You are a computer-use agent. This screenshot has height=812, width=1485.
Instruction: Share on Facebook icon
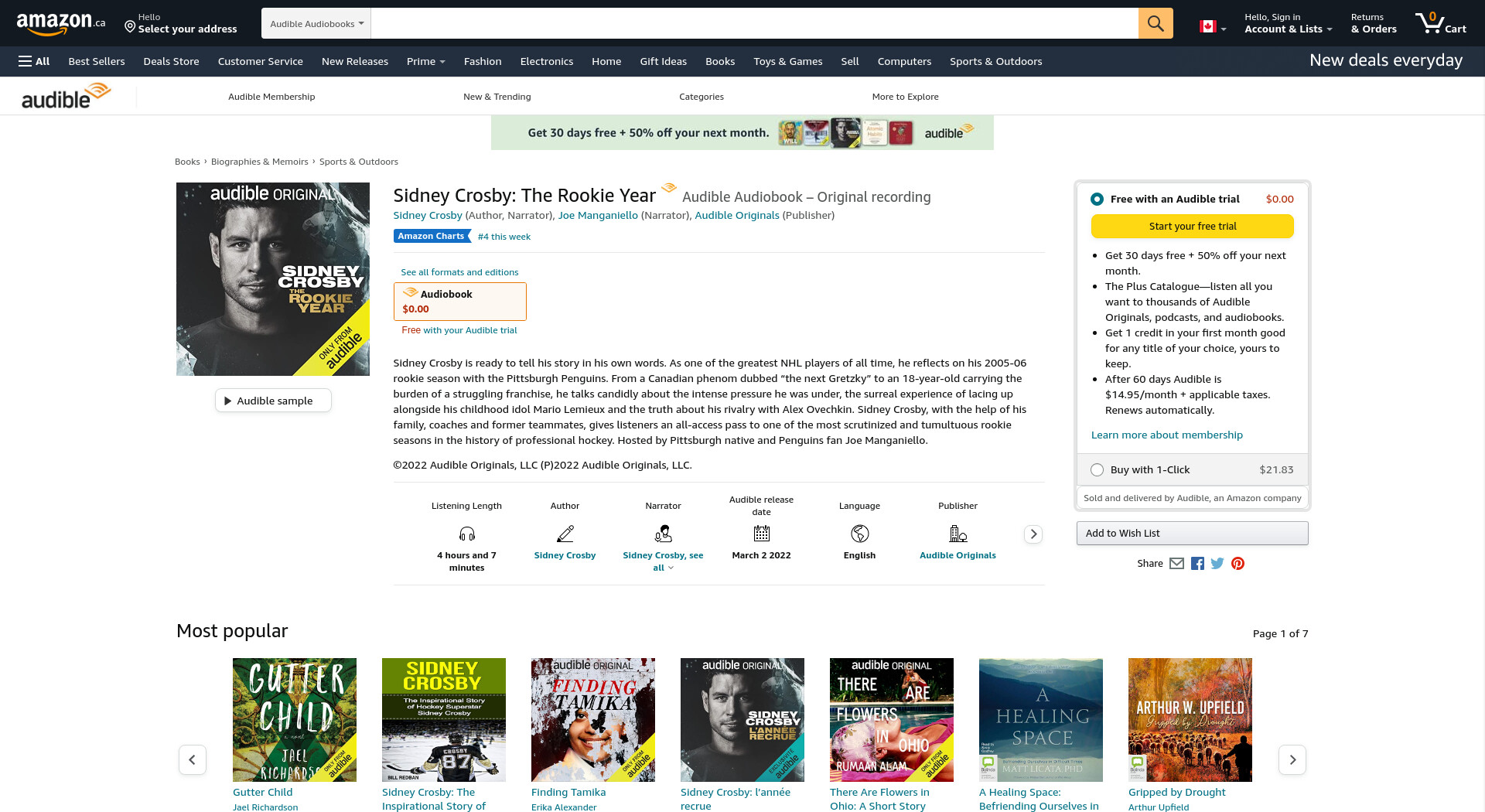click(1197, 564)
